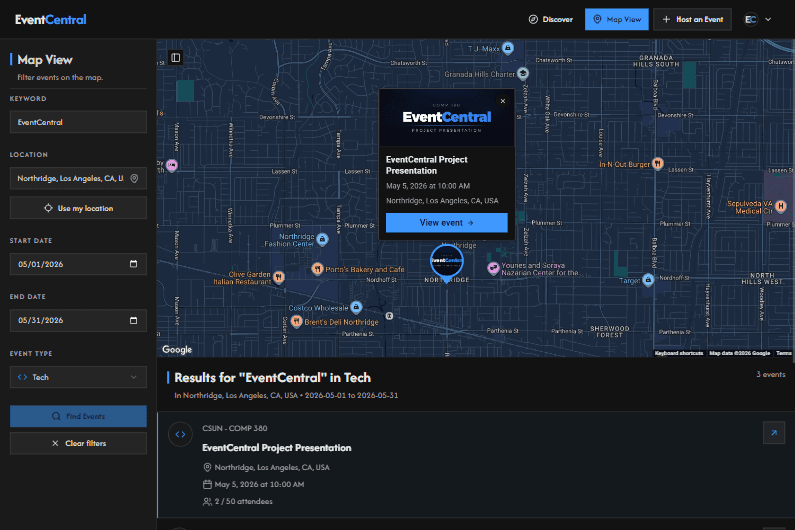The width and height of the screenshot is (795, 530).
Task: Focus the Start Date field 05/01/2026
Action: point(78,264)
